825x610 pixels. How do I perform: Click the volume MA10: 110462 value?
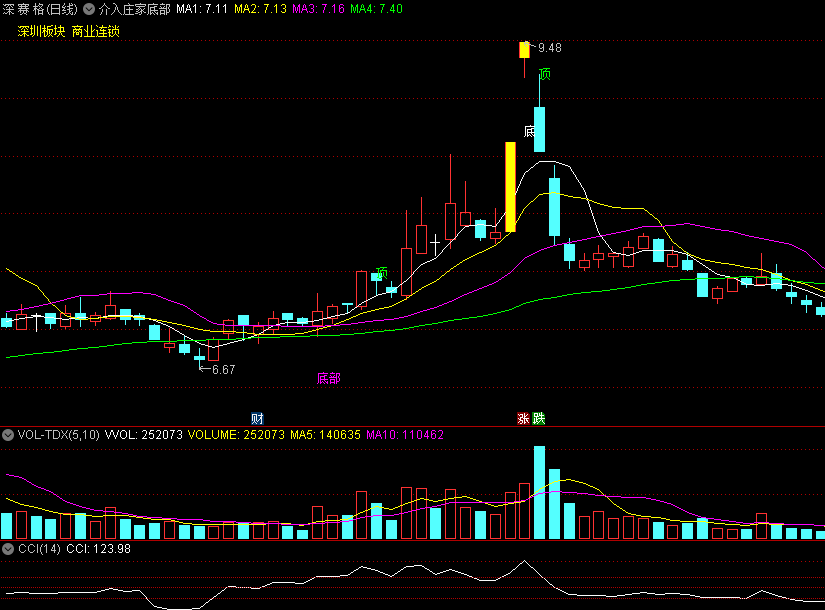(405, 435)
